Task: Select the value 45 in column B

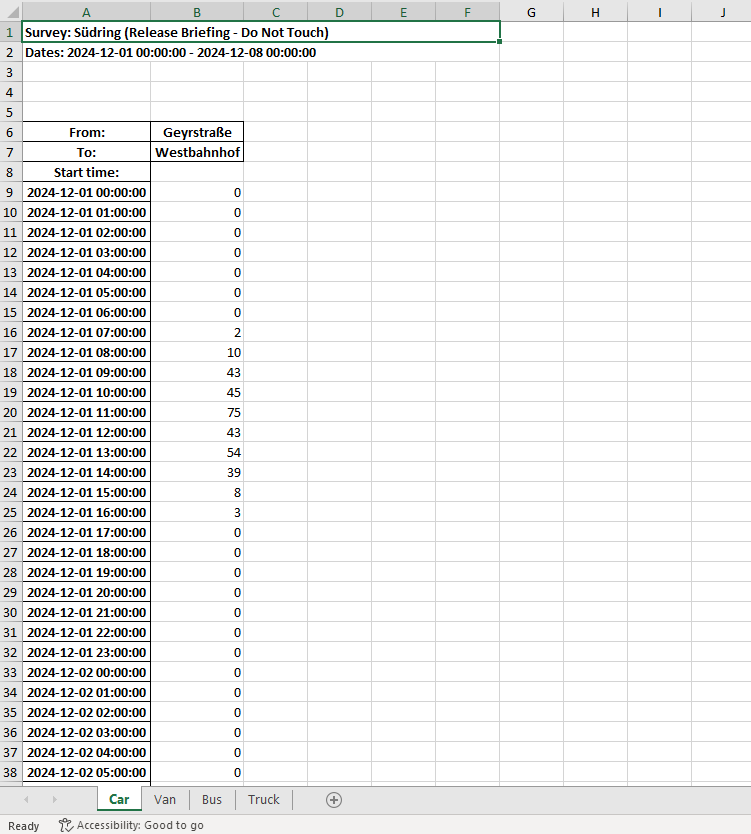Action: pyautogui.click(x=197, y=392)
